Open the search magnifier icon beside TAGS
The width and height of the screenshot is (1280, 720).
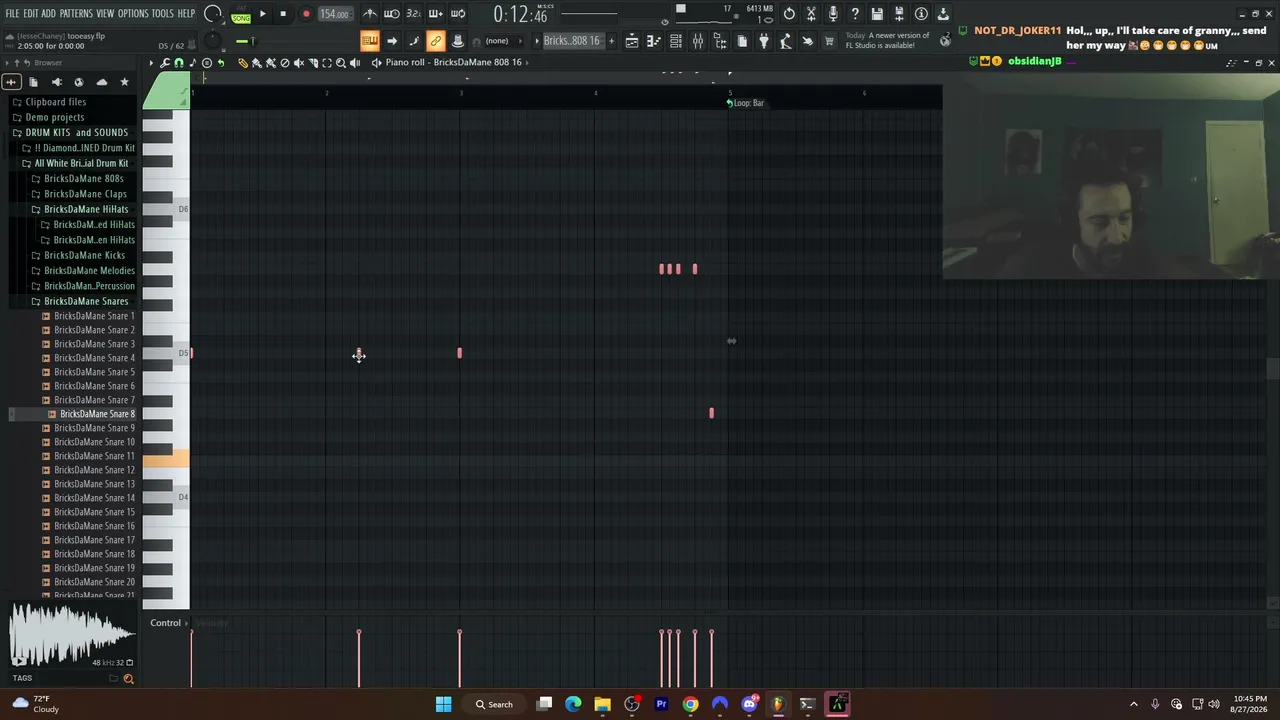click(128, 679)
